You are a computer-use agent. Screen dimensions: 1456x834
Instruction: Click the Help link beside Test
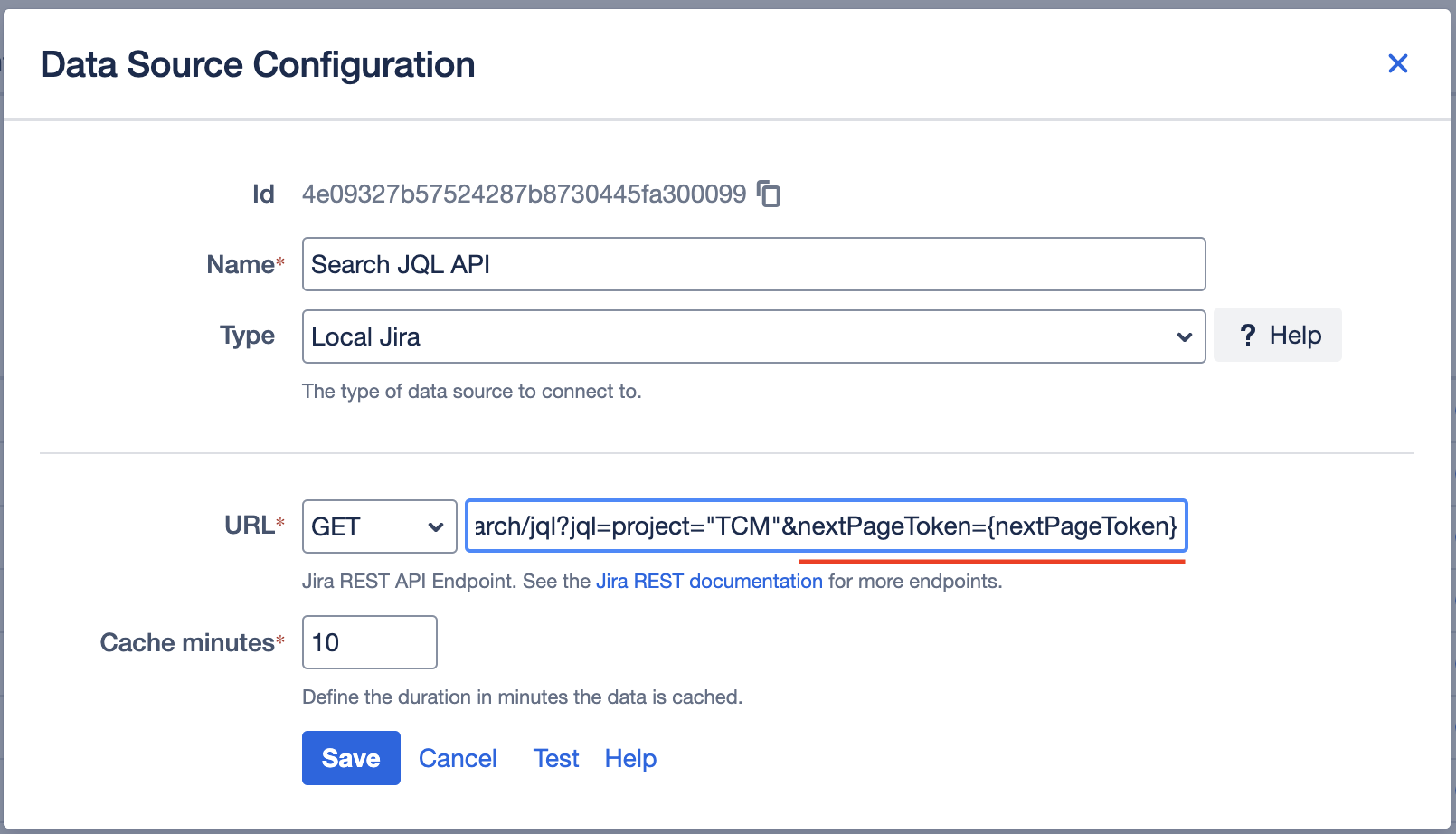tap(630, 758)
